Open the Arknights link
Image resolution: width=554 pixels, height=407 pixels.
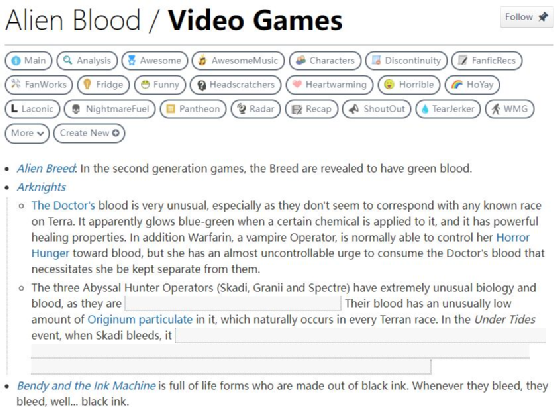tap(41, 187)
